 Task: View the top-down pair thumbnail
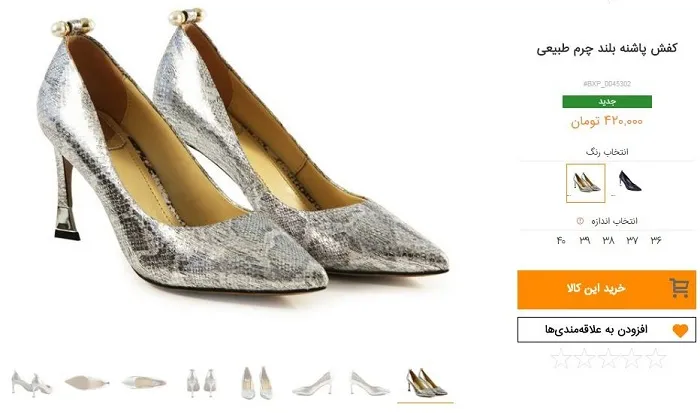[x=257, y=383]
